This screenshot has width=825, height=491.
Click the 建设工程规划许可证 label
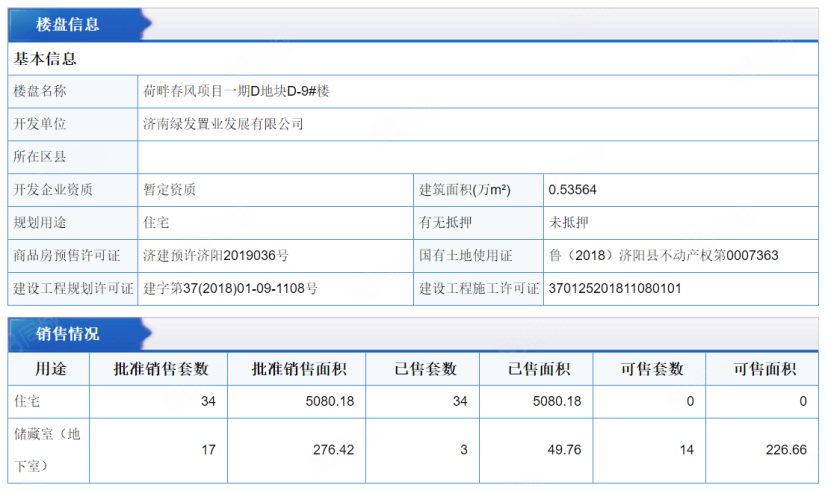pyautogui.click(x=73, y=288)
